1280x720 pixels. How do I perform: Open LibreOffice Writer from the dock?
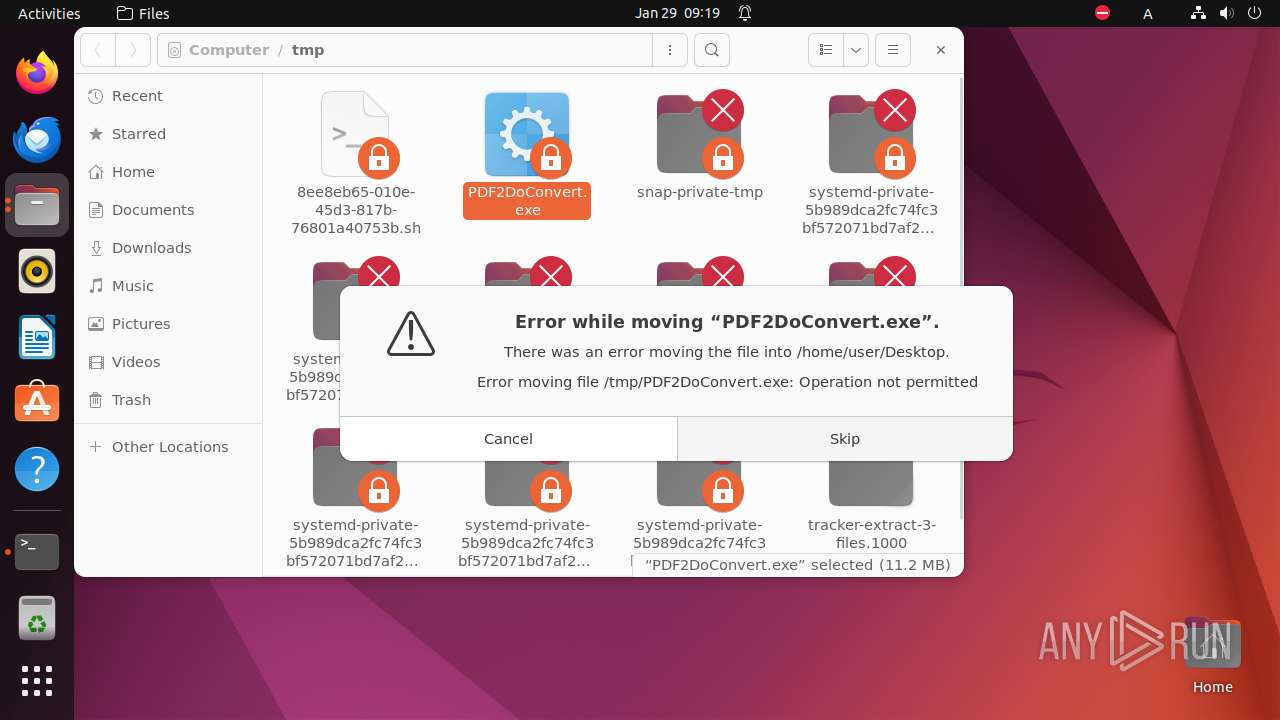click(x=37, y=337)
